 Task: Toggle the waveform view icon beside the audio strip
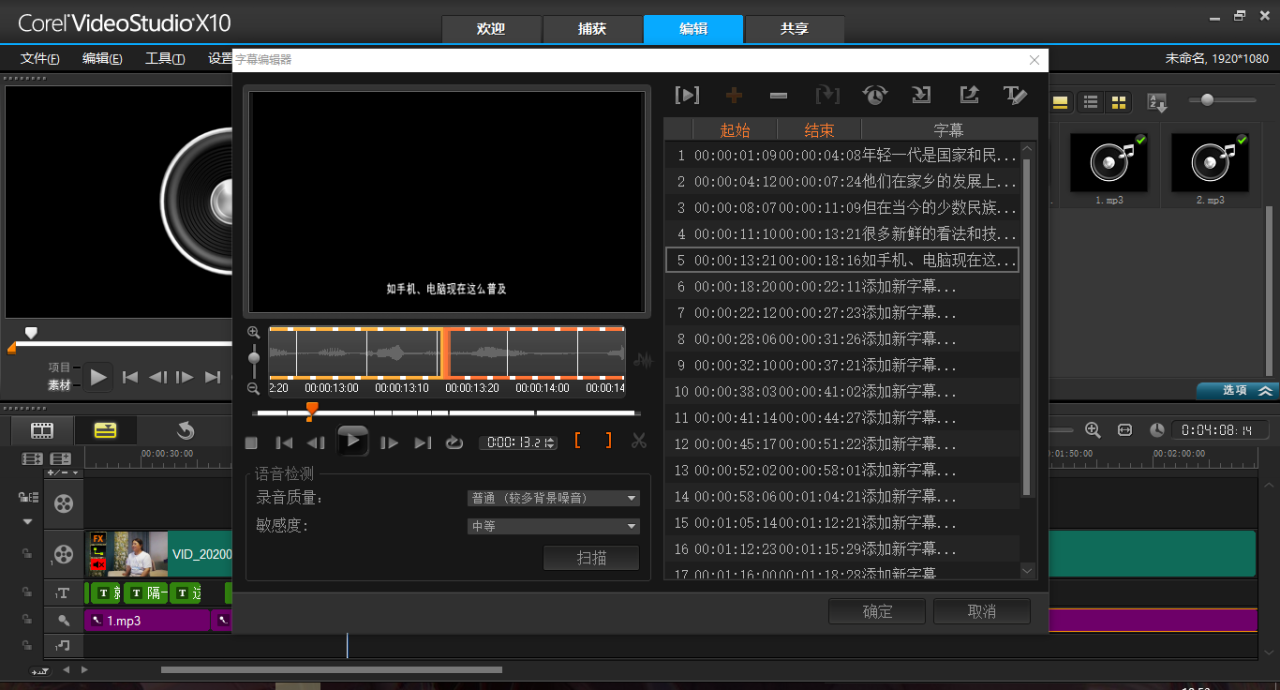coord(642,360)
